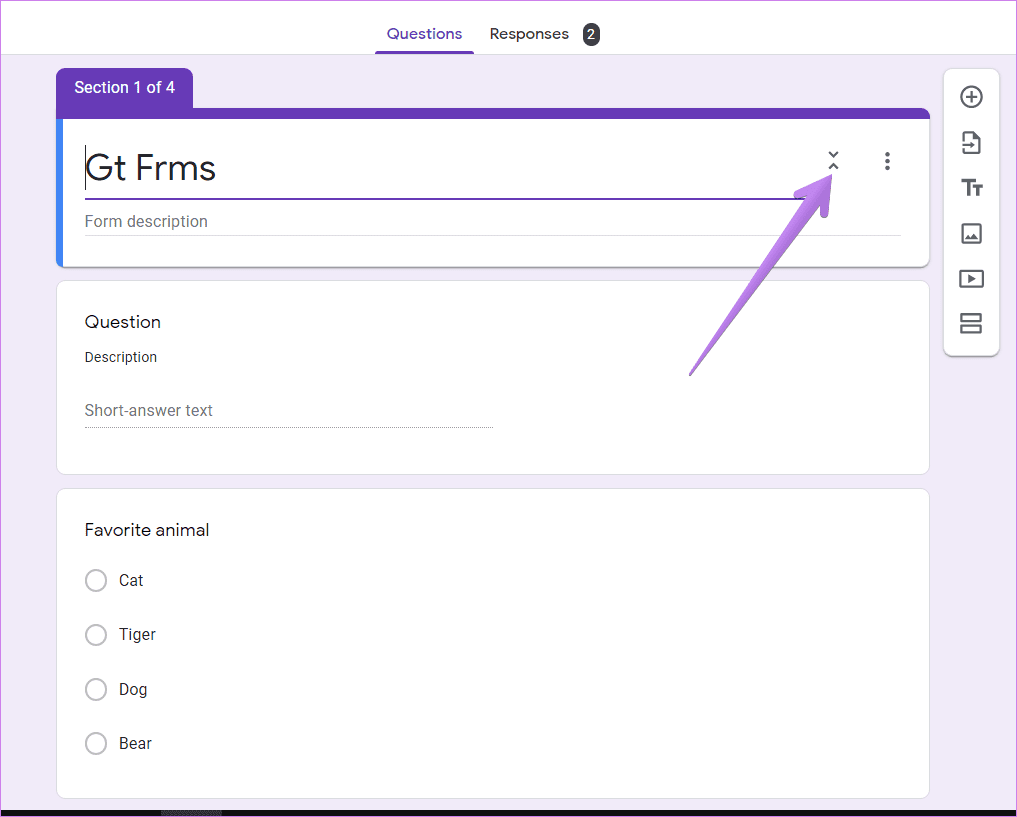This screenshot has height=817, width=1017.
Task: Add a title and description block
Action: (x=971, y=188)
